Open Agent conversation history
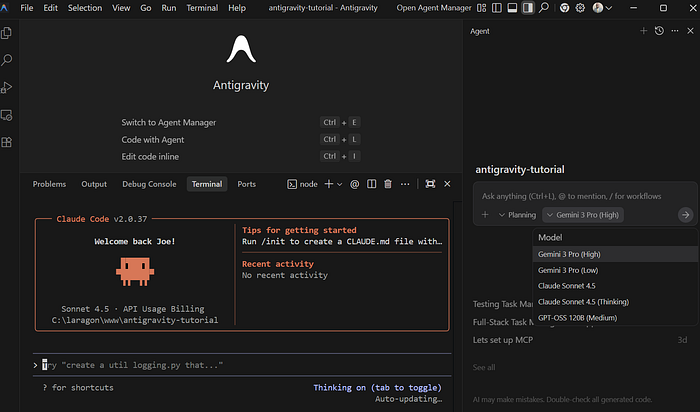This screenshot has height=412, width=700. tap(659, 31)
